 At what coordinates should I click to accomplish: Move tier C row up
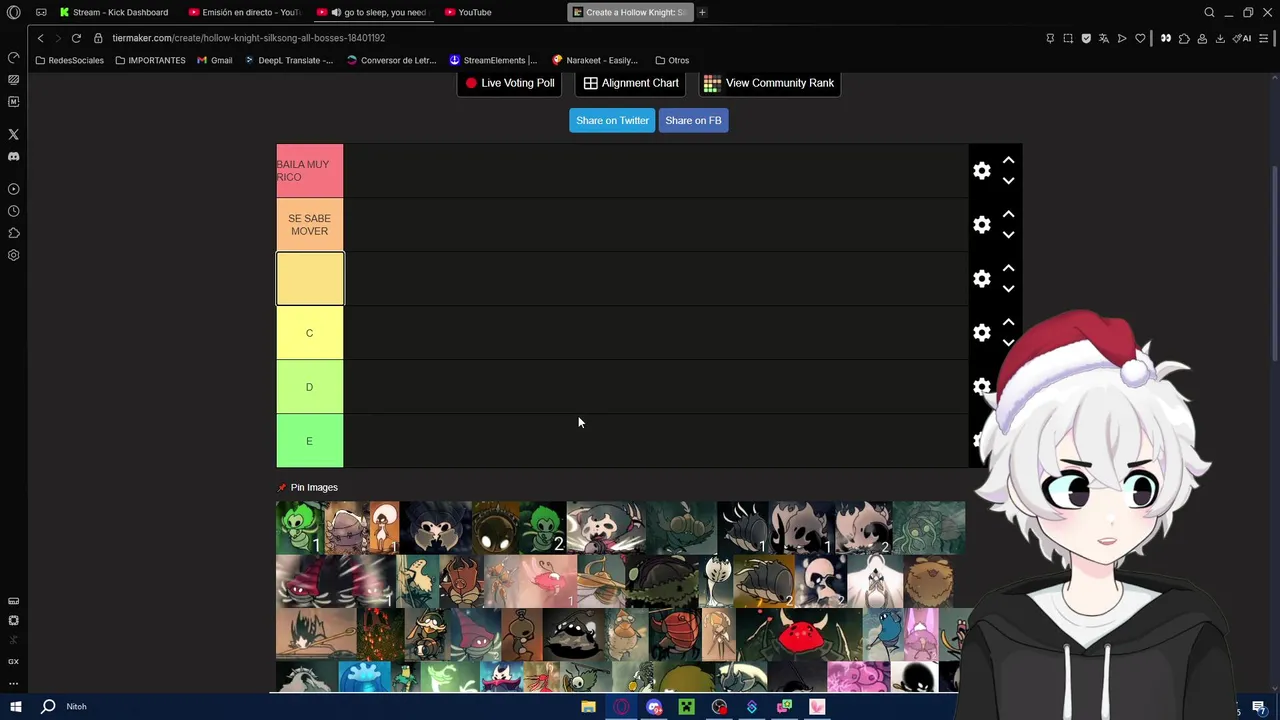(1008, 322)
